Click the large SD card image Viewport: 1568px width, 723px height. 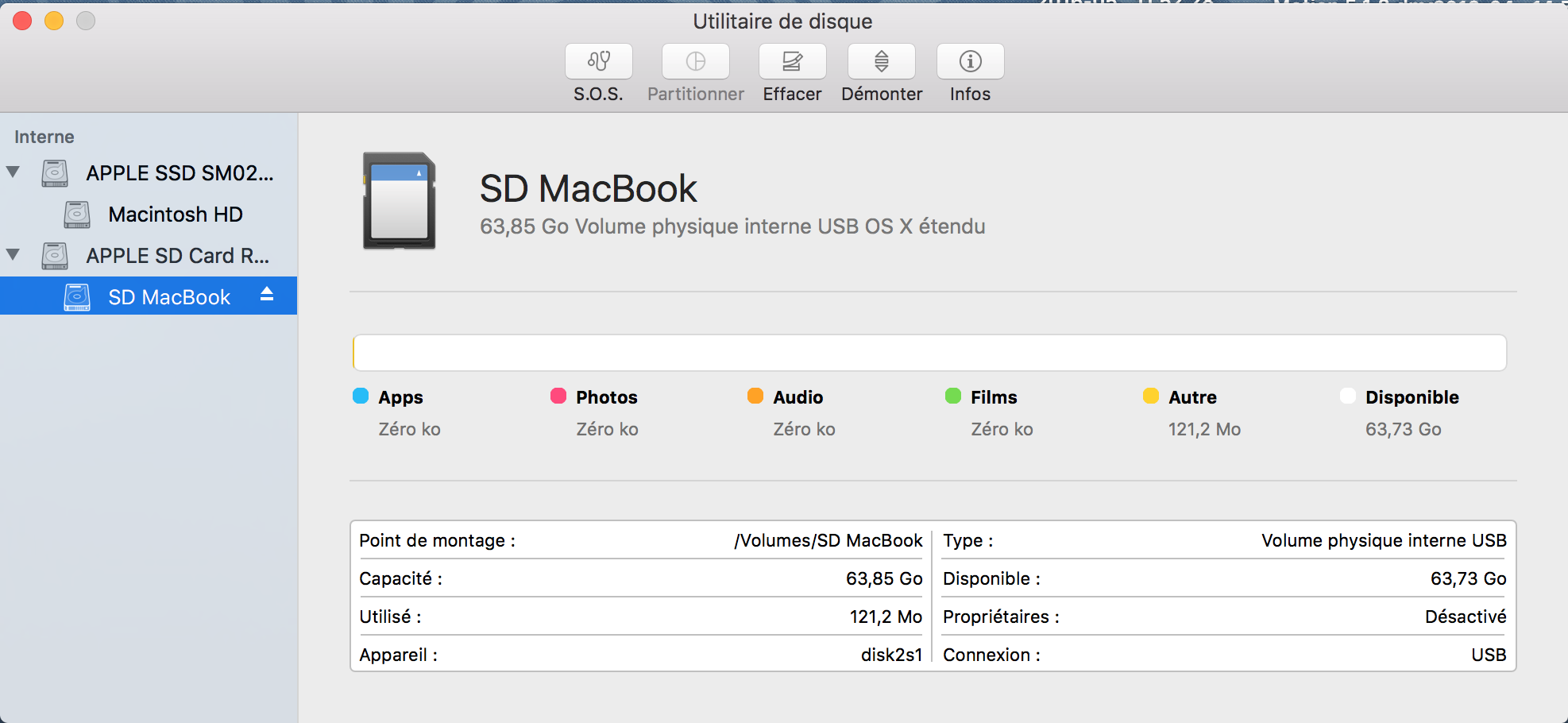[400, 201]
